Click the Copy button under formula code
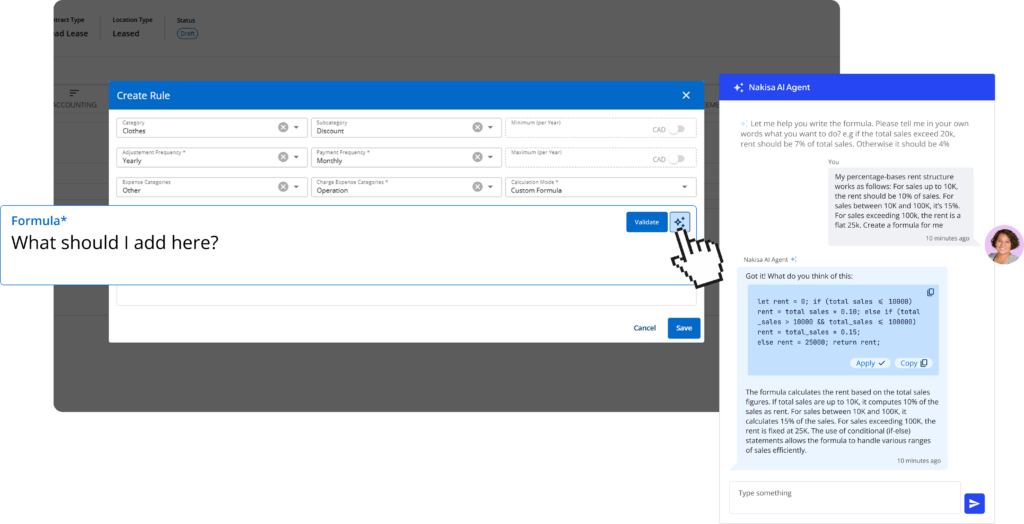 [x=912, y=363]
